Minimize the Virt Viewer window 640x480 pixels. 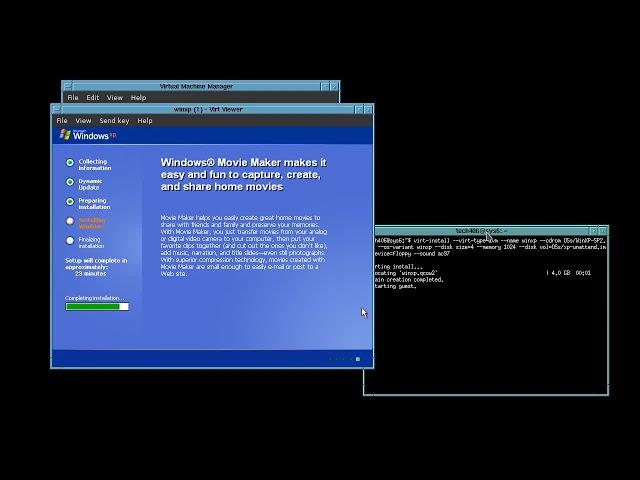[x=359, y=109]
